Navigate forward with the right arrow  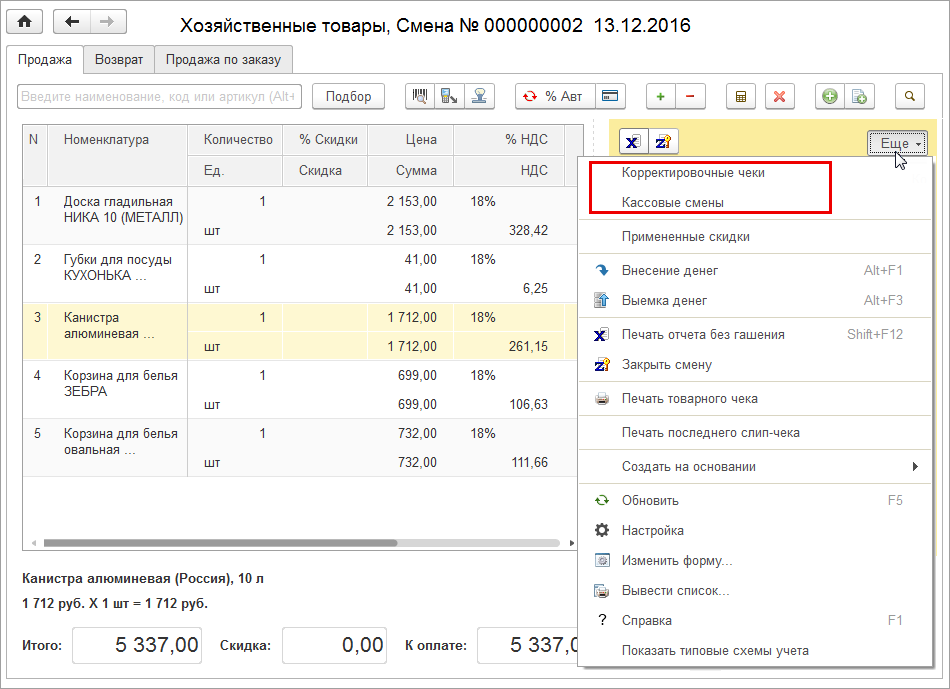coord(108,22)
